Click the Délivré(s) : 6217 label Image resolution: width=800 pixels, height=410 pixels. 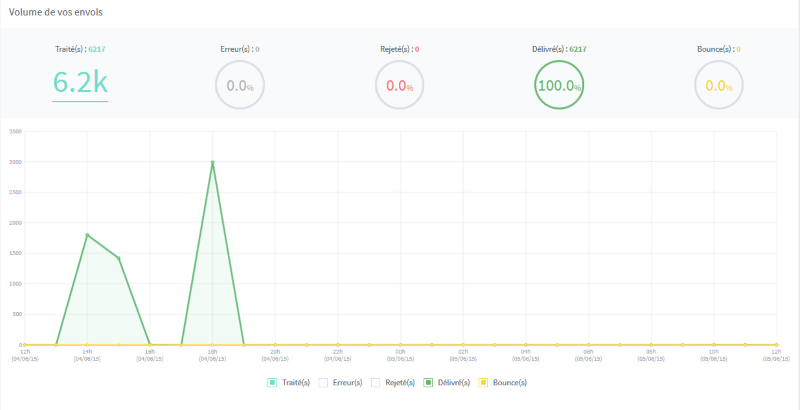(559, 49)
